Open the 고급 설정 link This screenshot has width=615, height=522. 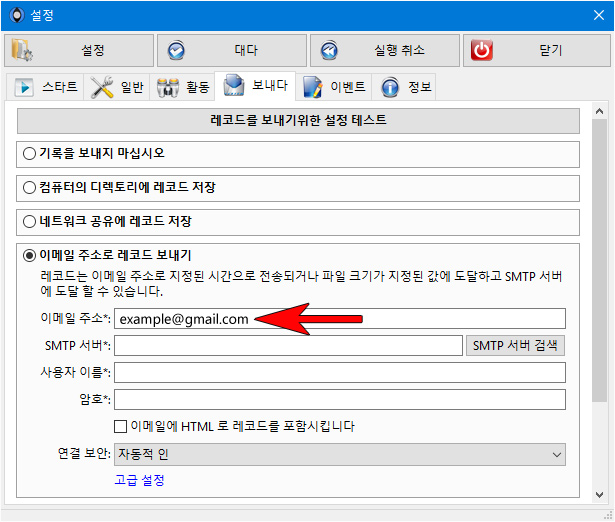139,480
